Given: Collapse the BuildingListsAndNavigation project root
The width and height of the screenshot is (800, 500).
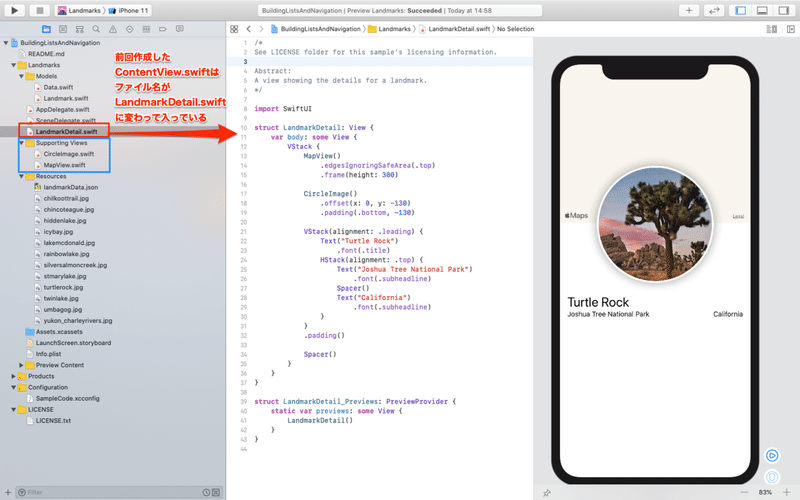Looking at the screenshot, I should click(6, 43).
